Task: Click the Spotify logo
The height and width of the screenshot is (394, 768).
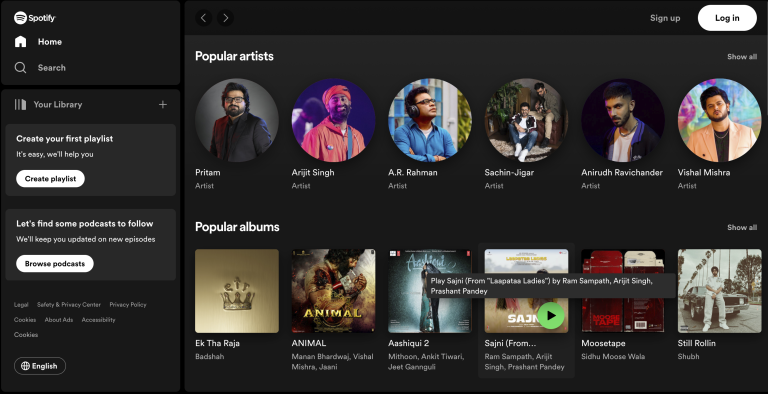Action: tap(35, 18)
